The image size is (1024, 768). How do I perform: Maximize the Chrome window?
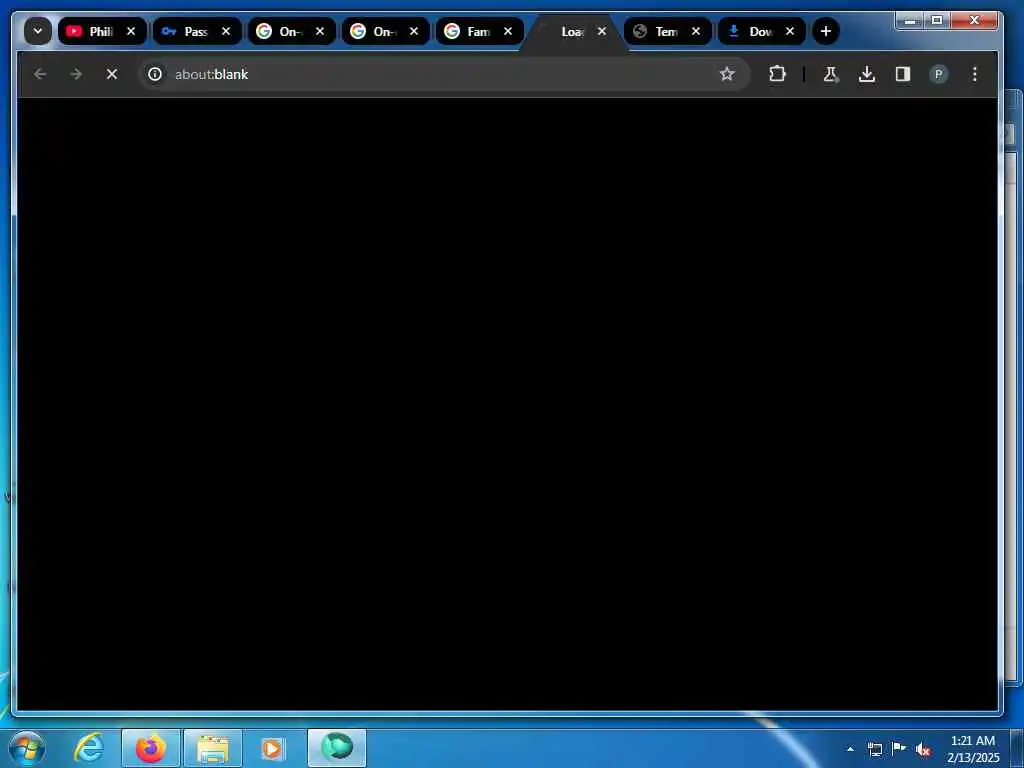(x=936, y=20)
